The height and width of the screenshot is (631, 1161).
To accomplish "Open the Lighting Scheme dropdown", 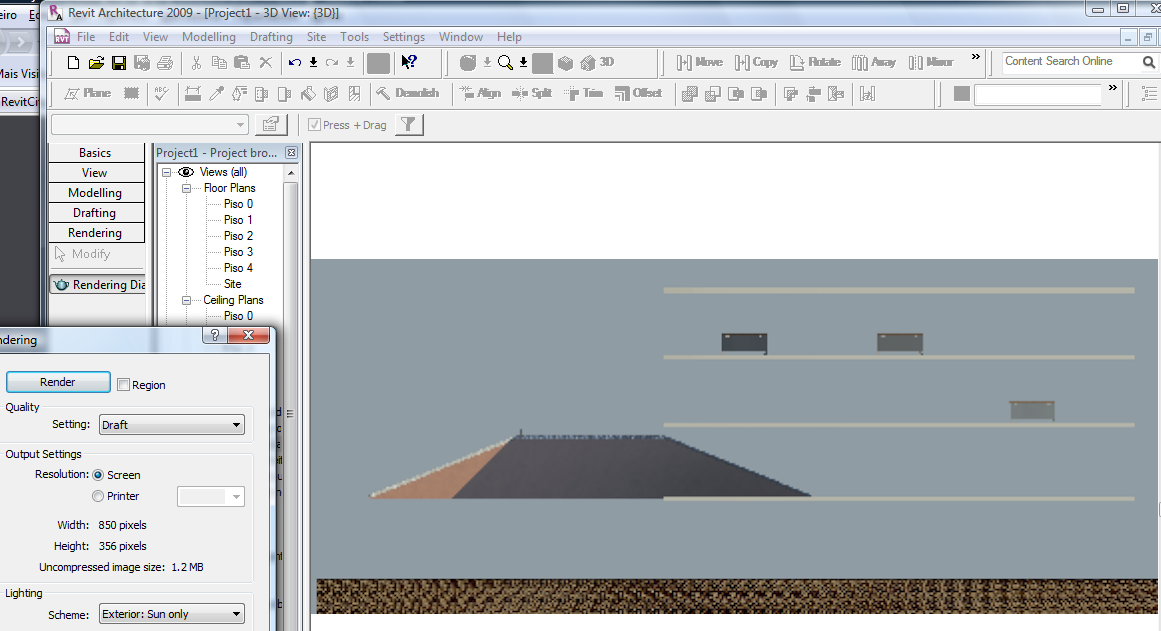I will point(172,614).
